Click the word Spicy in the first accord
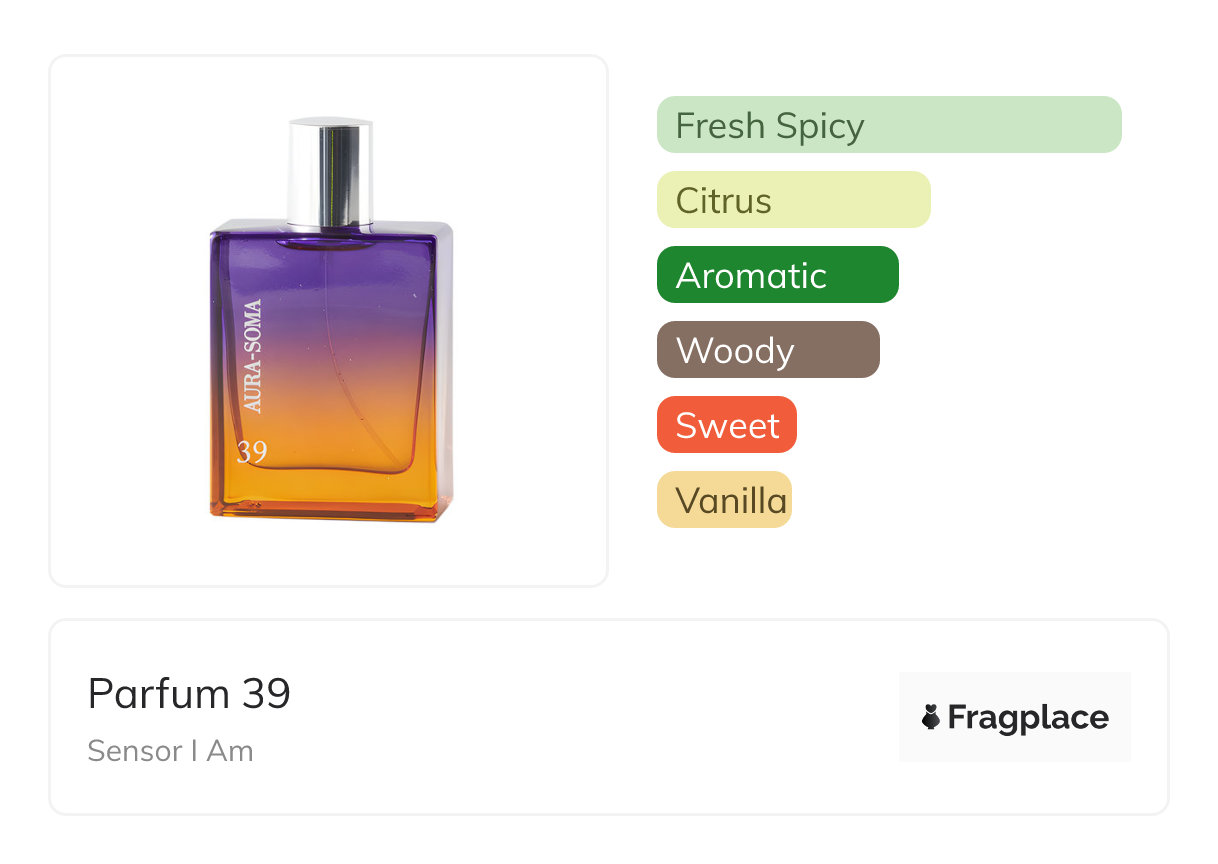This screenshot has width=1218, height=864. click(x=815, y=127)
